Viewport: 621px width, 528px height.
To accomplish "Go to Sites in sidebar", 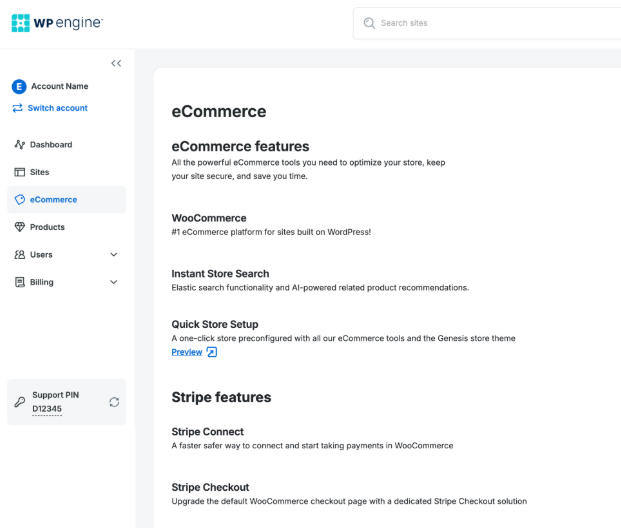I will [x=67, y=172].
